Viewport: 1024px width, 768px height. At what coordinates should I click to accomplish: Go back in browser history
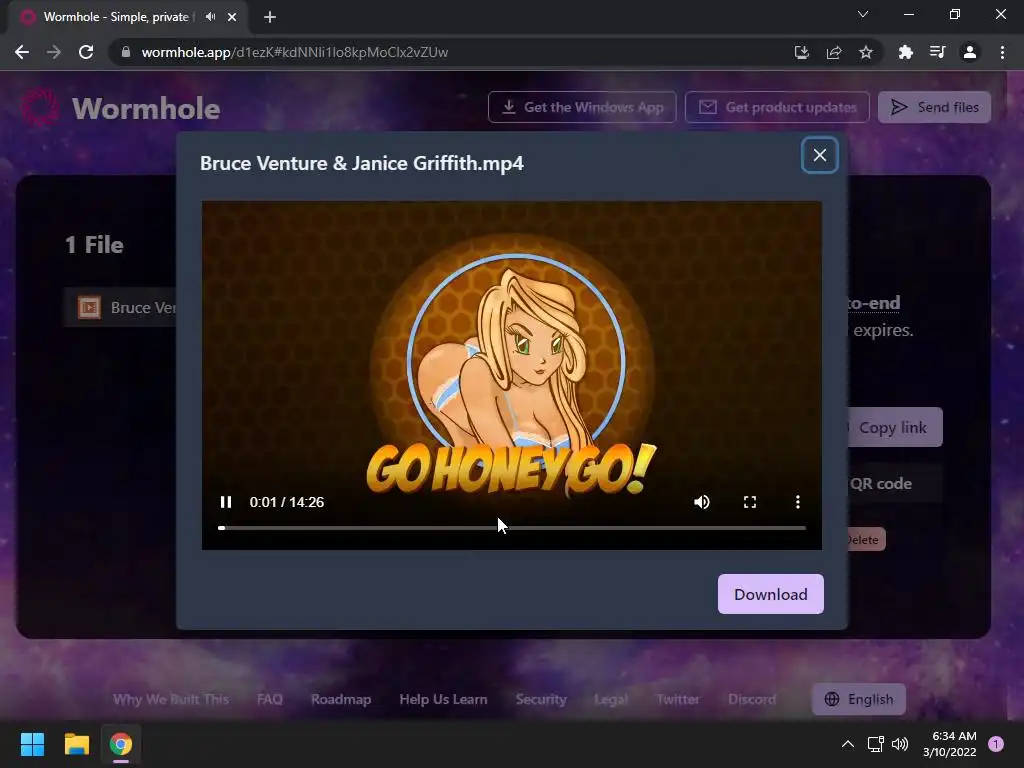click(x=22, y=52)
